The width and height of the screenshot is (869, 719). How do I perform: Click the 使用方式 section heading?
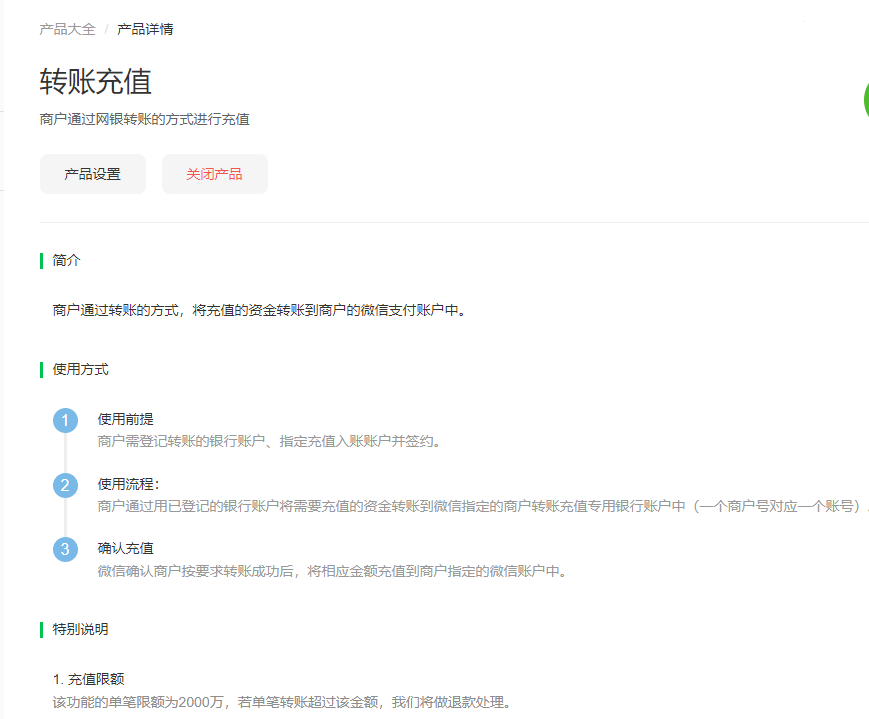click(x=80, y=369)
